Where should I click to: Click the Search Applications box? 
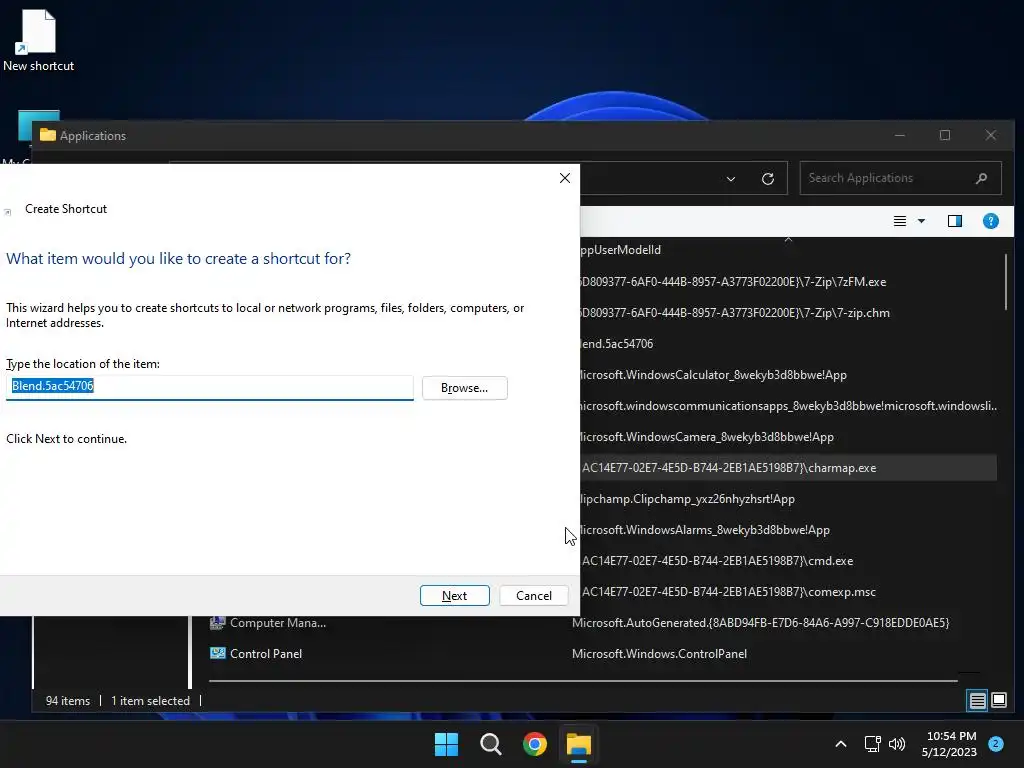[900, 178]
